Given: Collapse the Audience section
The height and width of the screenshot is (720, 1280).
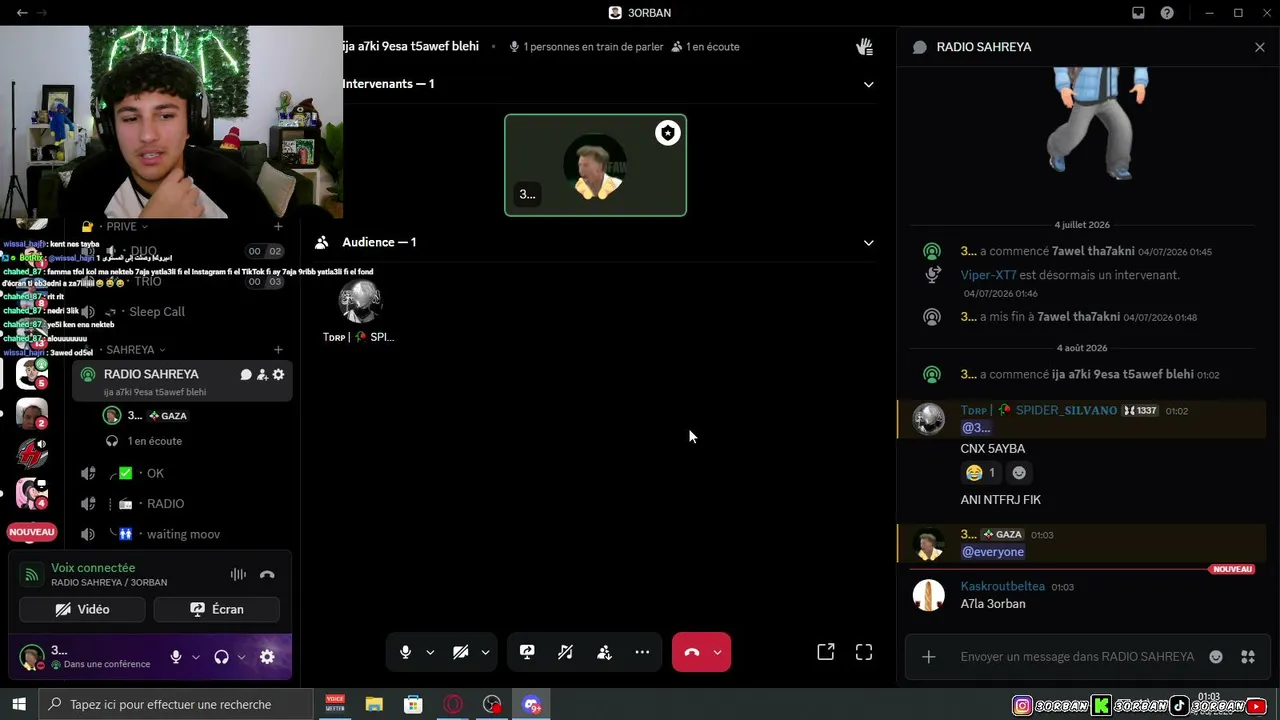Looking at the screenshot, I should click(868, 242).
